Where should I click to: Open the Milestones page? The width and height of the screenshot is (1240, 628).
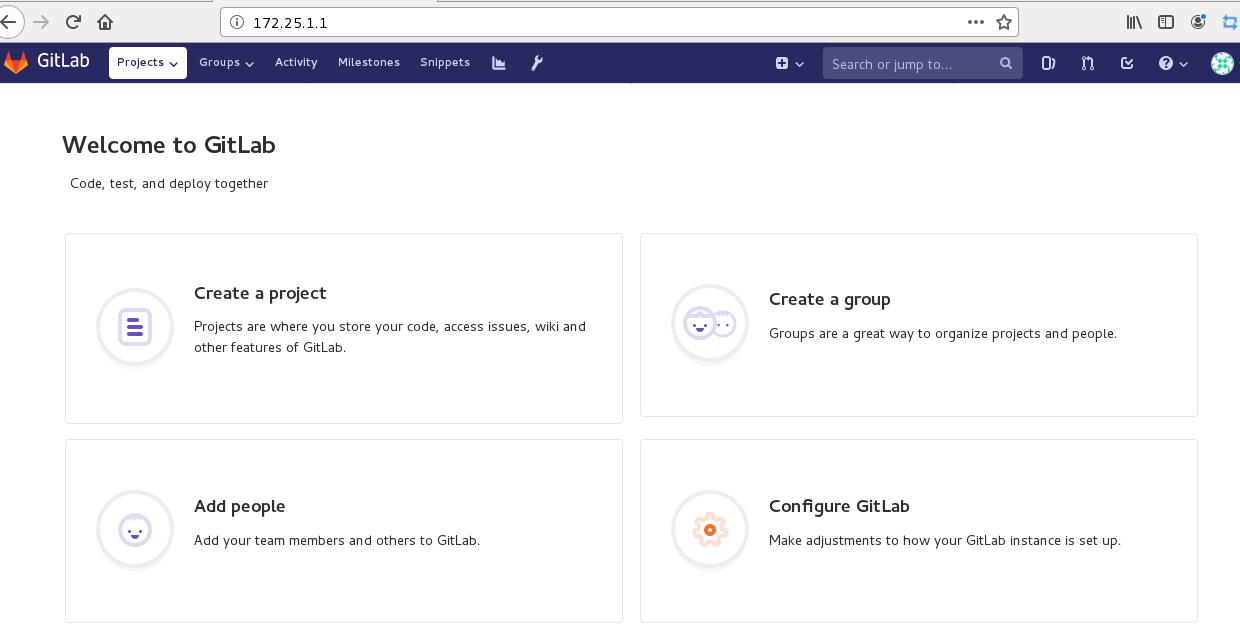tap(369, 62)
